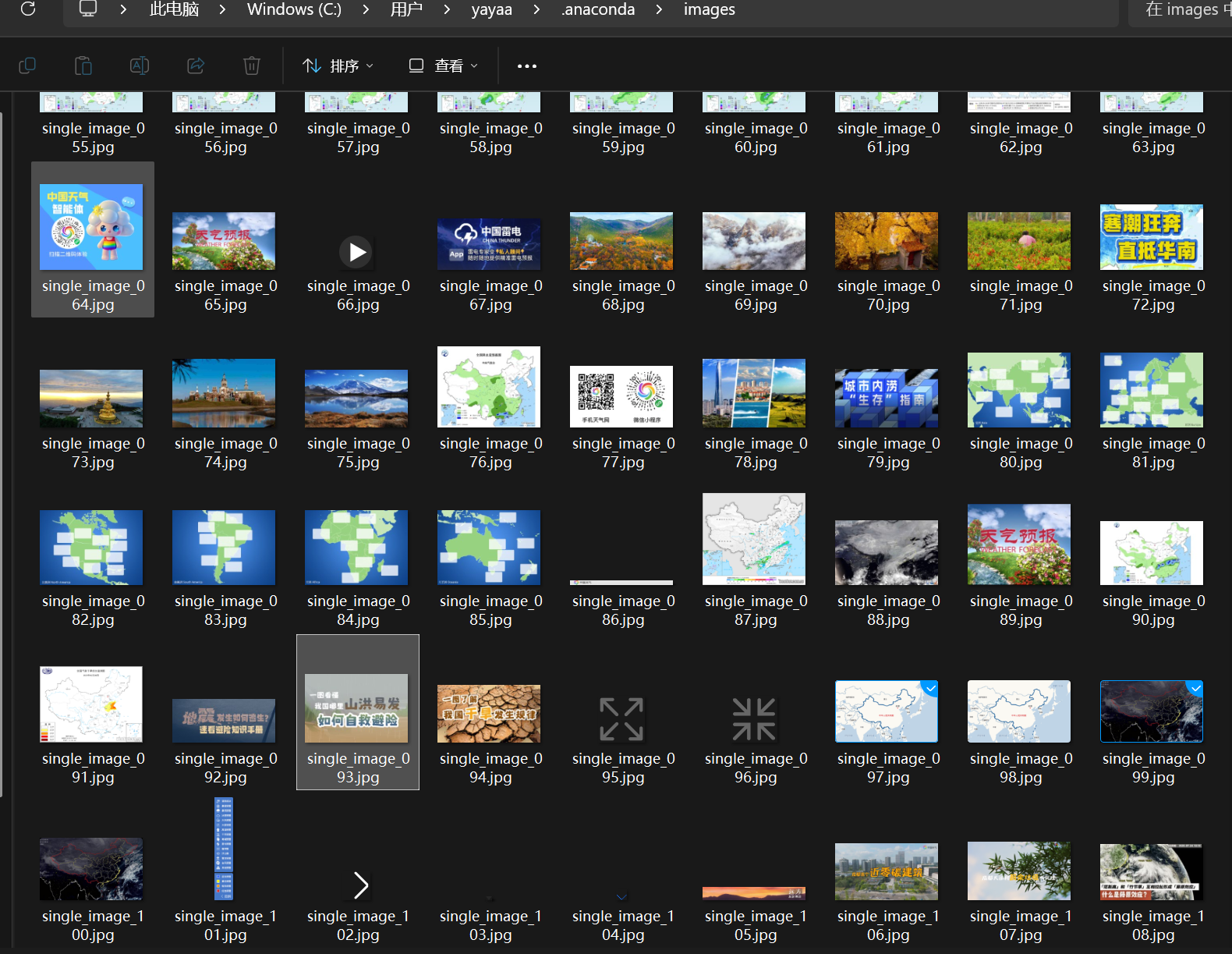The image size is (1232, 954).
Task: Select the single_image_064.jpg cartoon thumbnail
Action: [91, 227]
